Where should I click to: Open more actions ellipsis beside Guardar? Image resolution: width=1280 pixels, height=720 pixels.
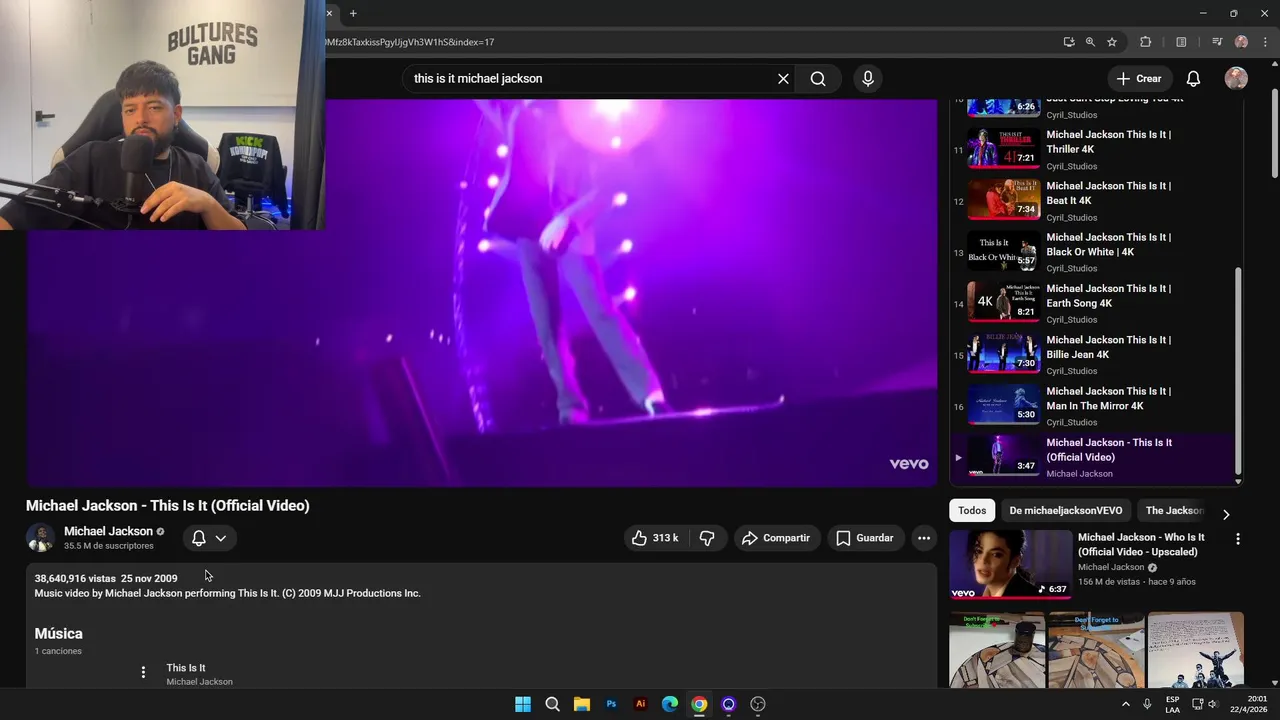pos(924,538)
